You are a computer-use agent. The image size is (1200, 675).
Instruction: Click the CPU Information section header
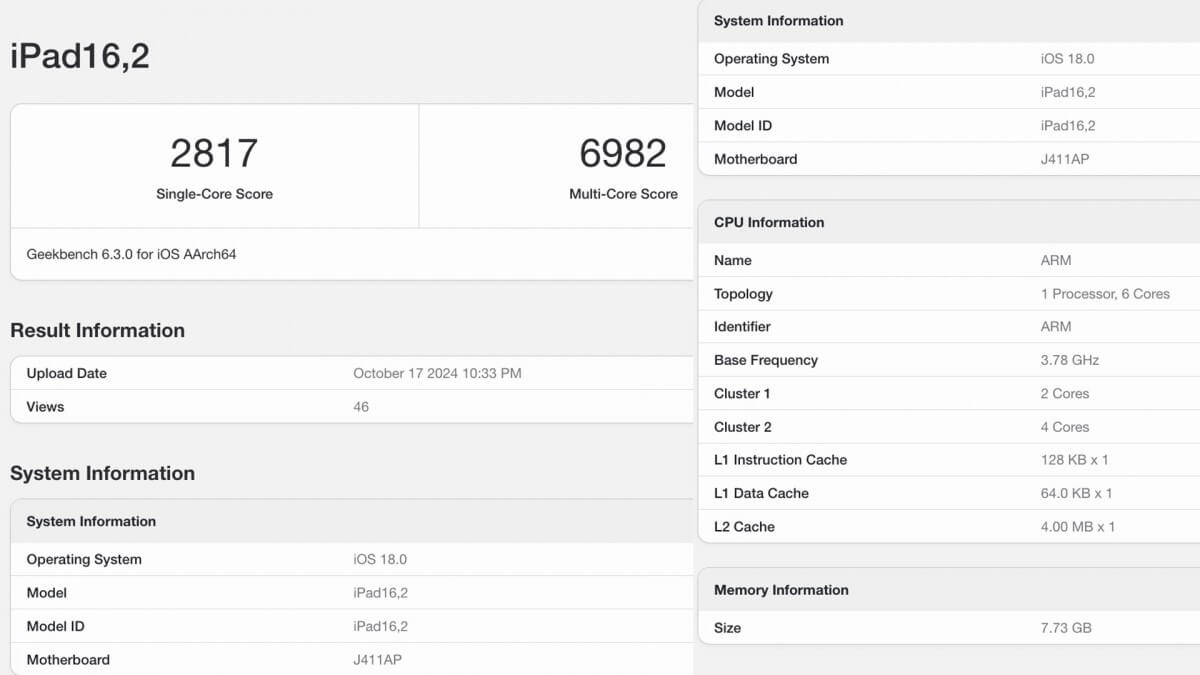[769, 222]
